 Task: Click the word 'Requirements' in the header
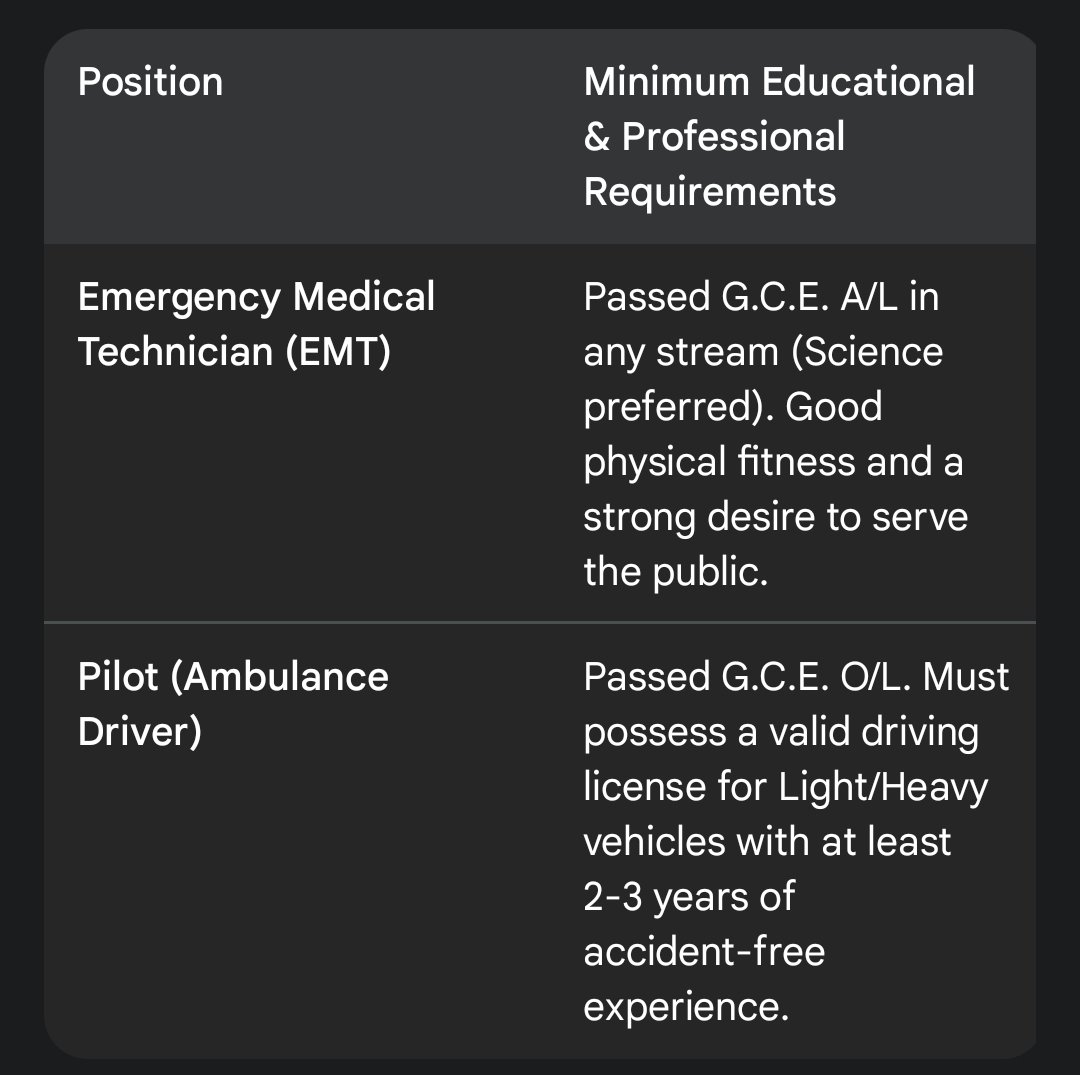pos(709,191)
